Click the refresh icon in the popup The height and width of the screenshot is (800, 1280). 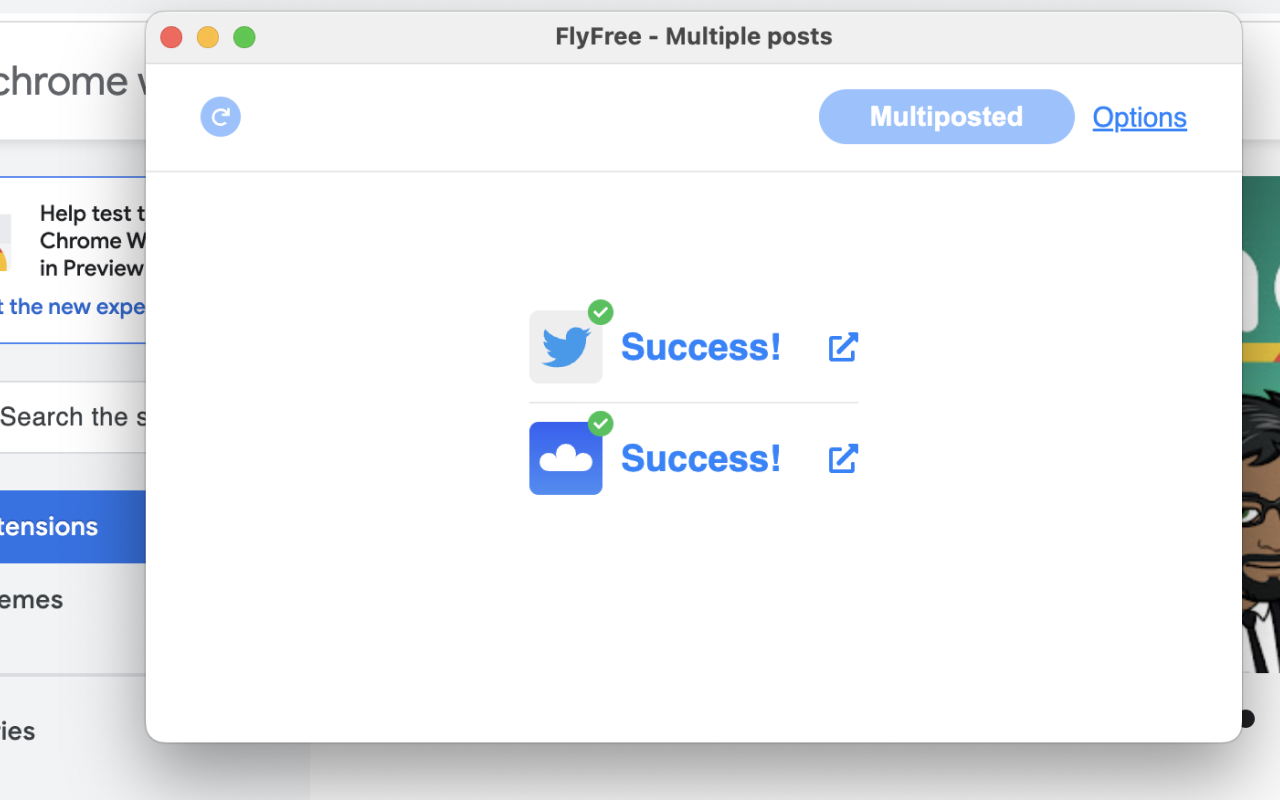(x=220, y=117)
